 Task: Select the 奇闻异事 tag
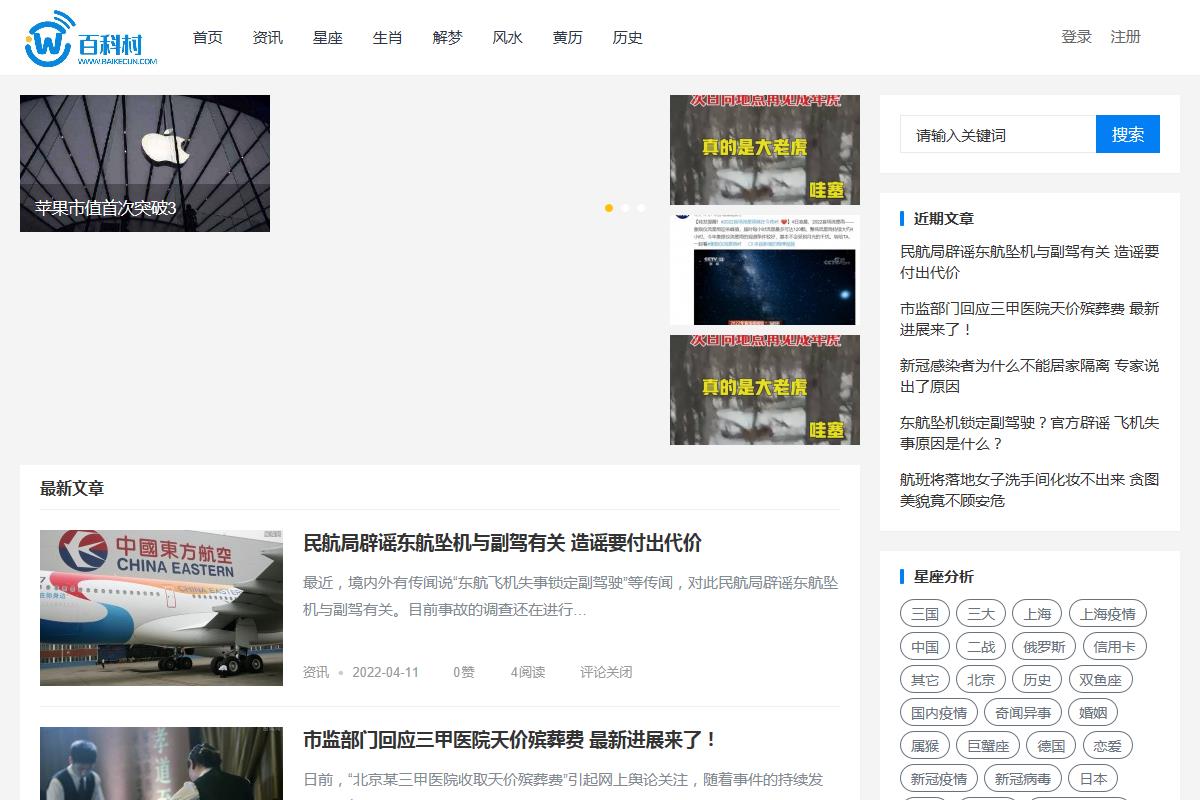pos(1023,713)
